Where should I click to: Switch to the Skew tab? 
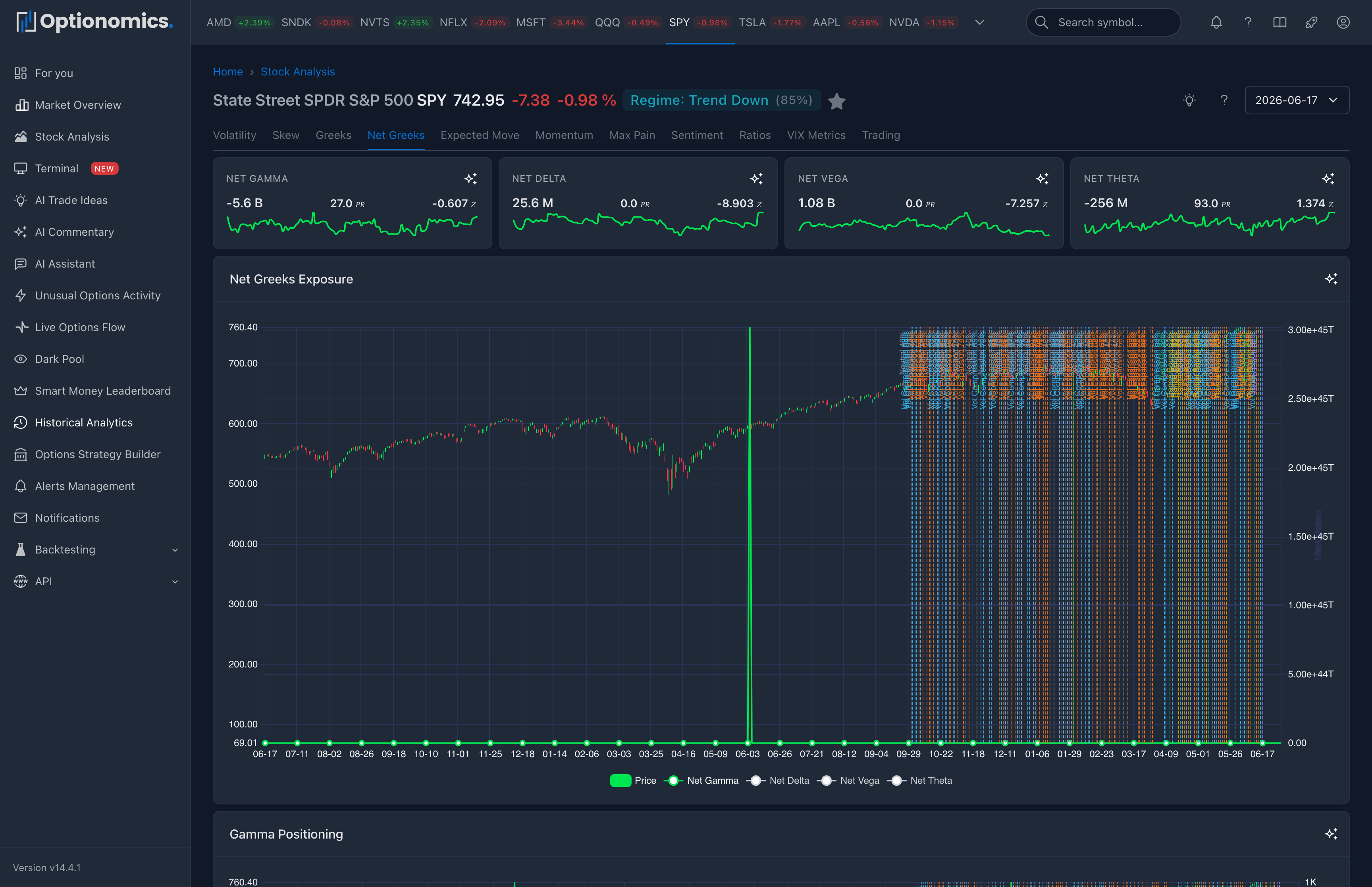point(285,135)
